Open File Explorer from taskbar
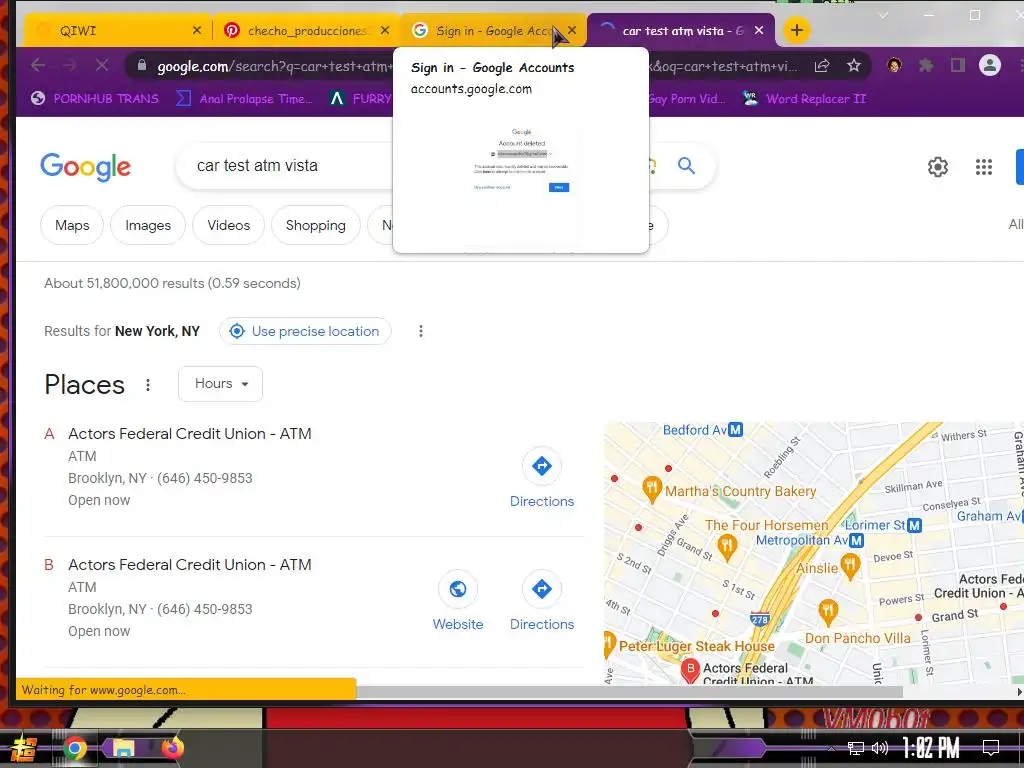 point(123,748)
